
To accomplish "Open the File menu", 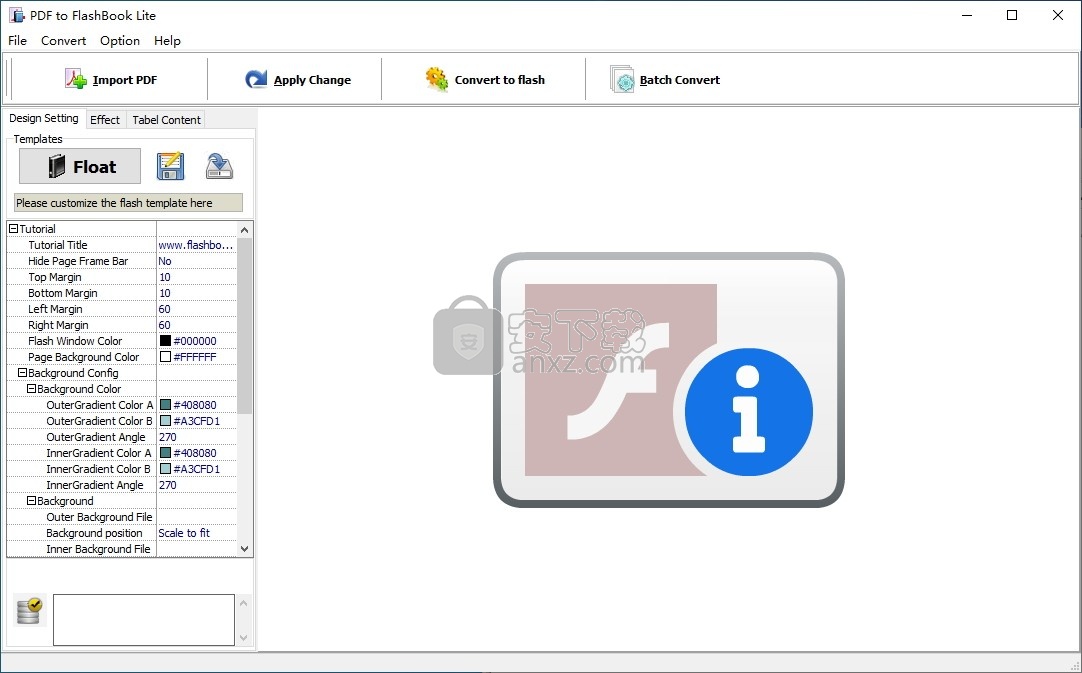I will (17, 41).
